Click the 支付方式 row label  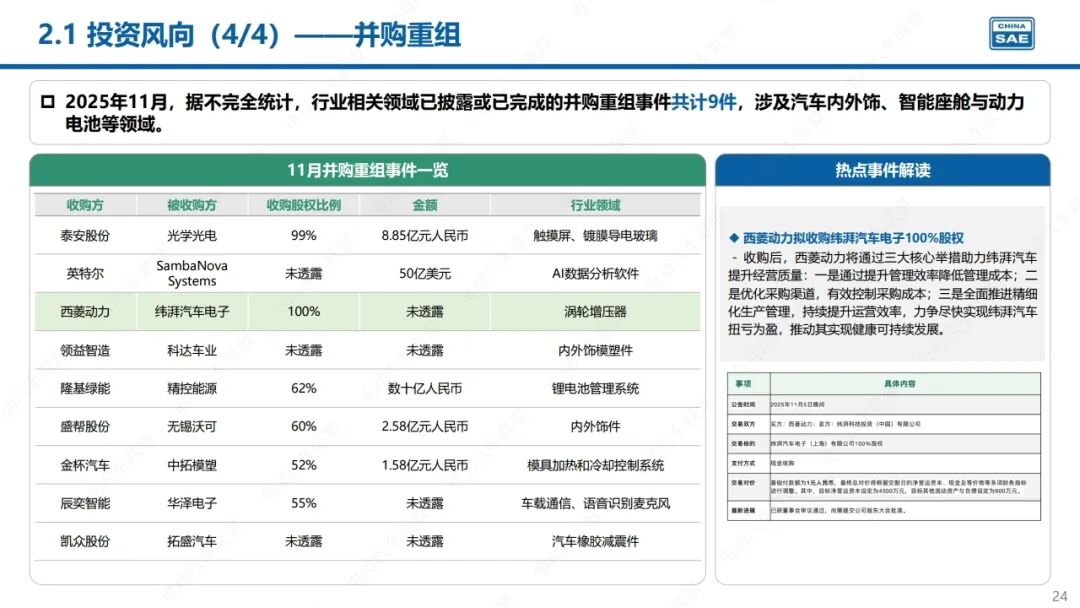pyautogui.click(x=743, y=463)
